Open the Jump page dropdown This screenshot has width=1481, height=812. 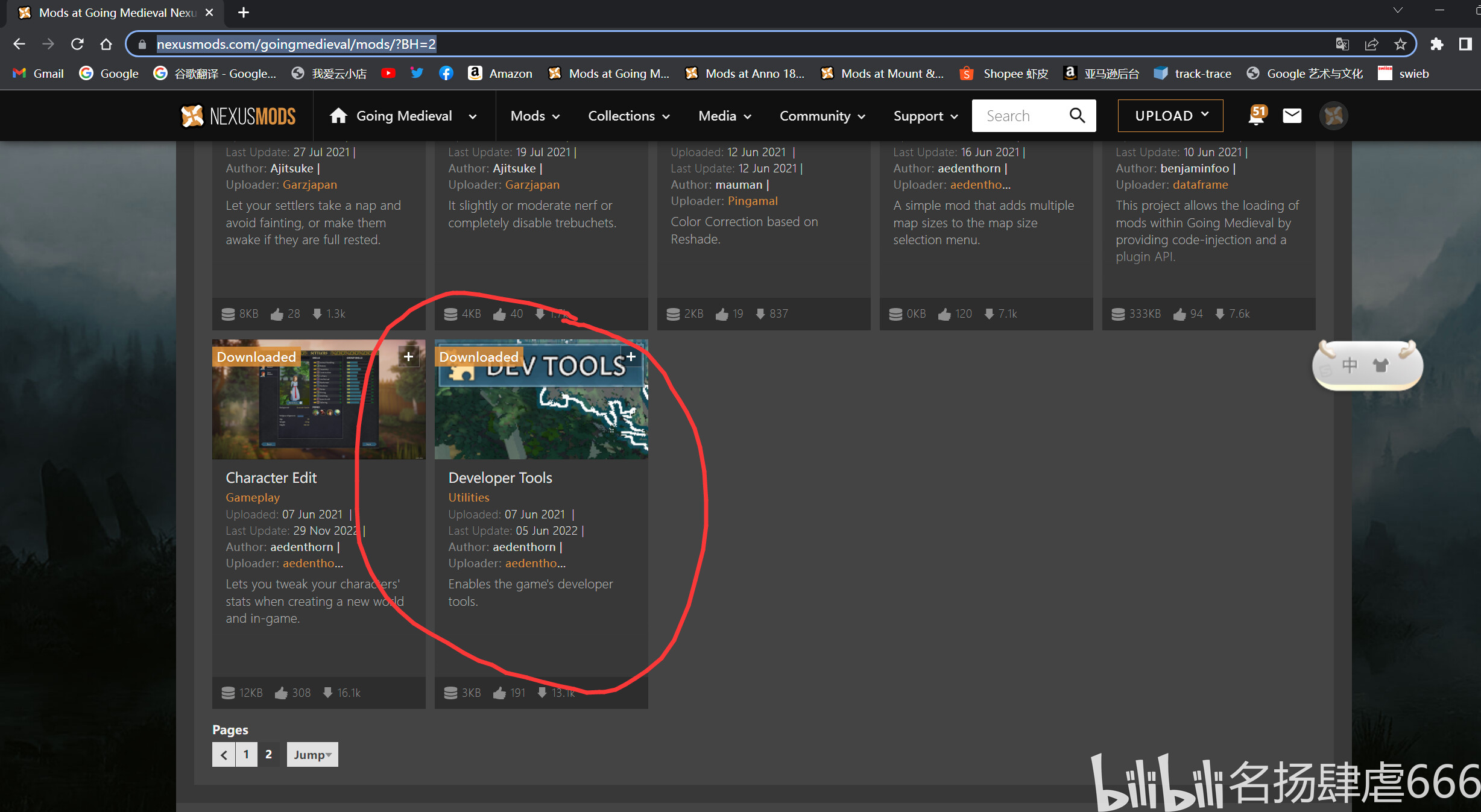point(312,754)
